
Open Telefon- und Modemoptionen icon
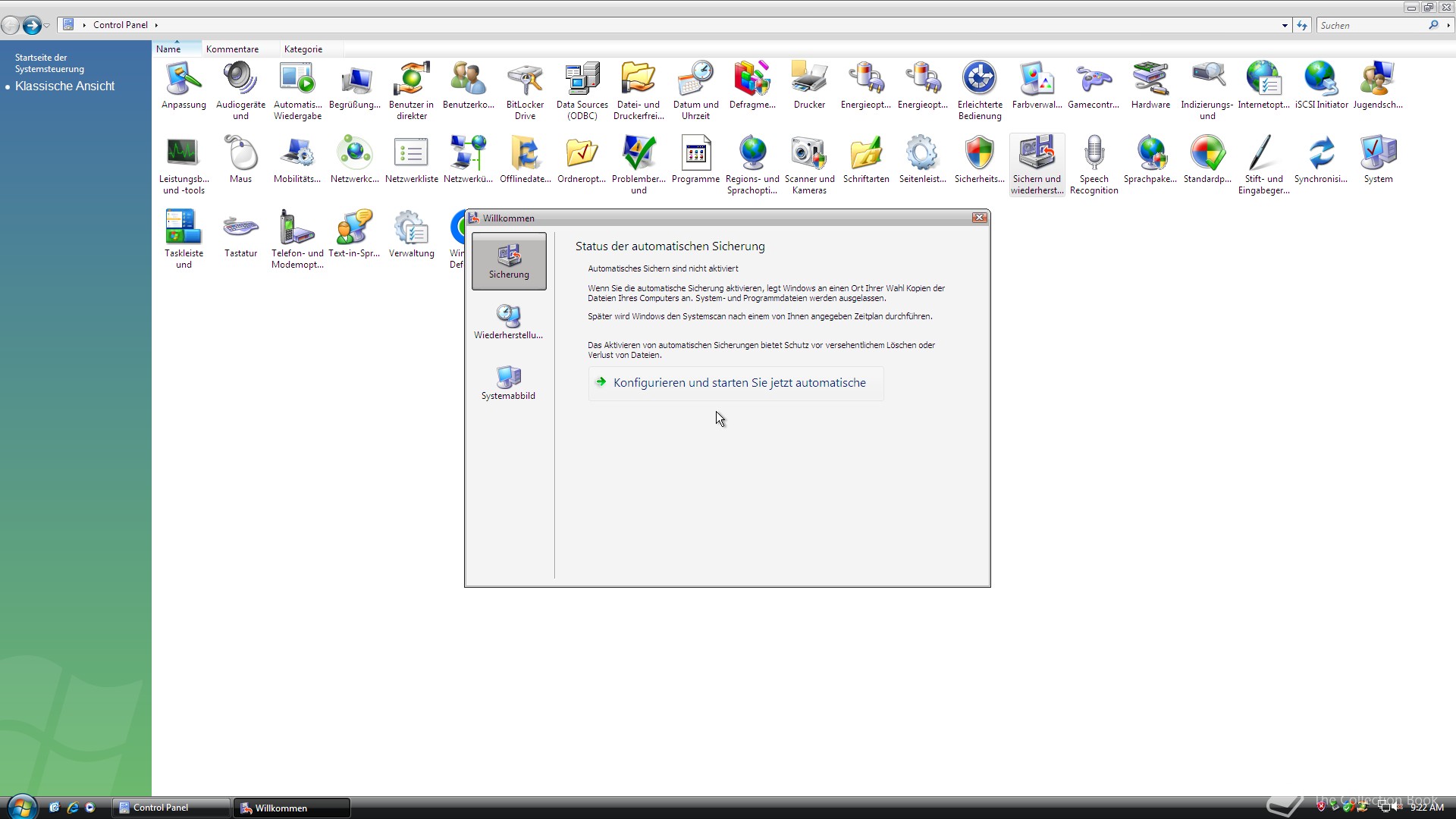297,240
